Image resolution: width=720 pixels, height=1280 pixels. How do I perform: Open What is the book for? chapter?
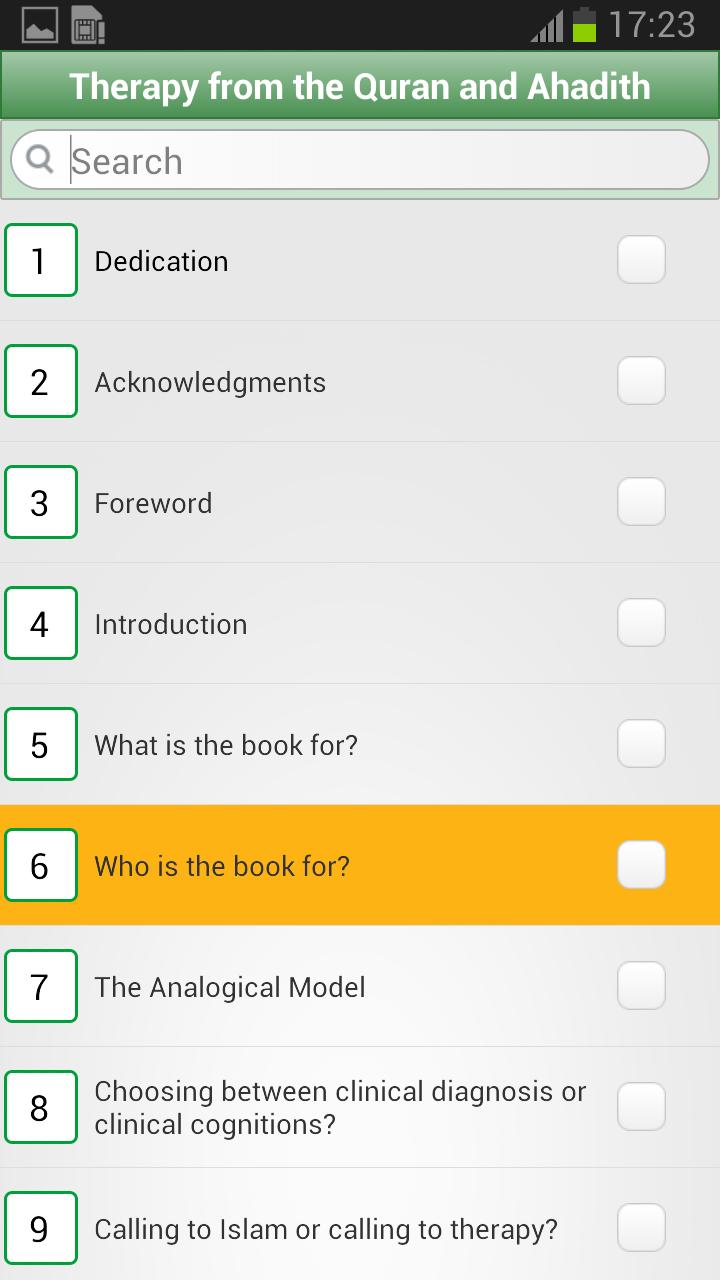point(226,745)
